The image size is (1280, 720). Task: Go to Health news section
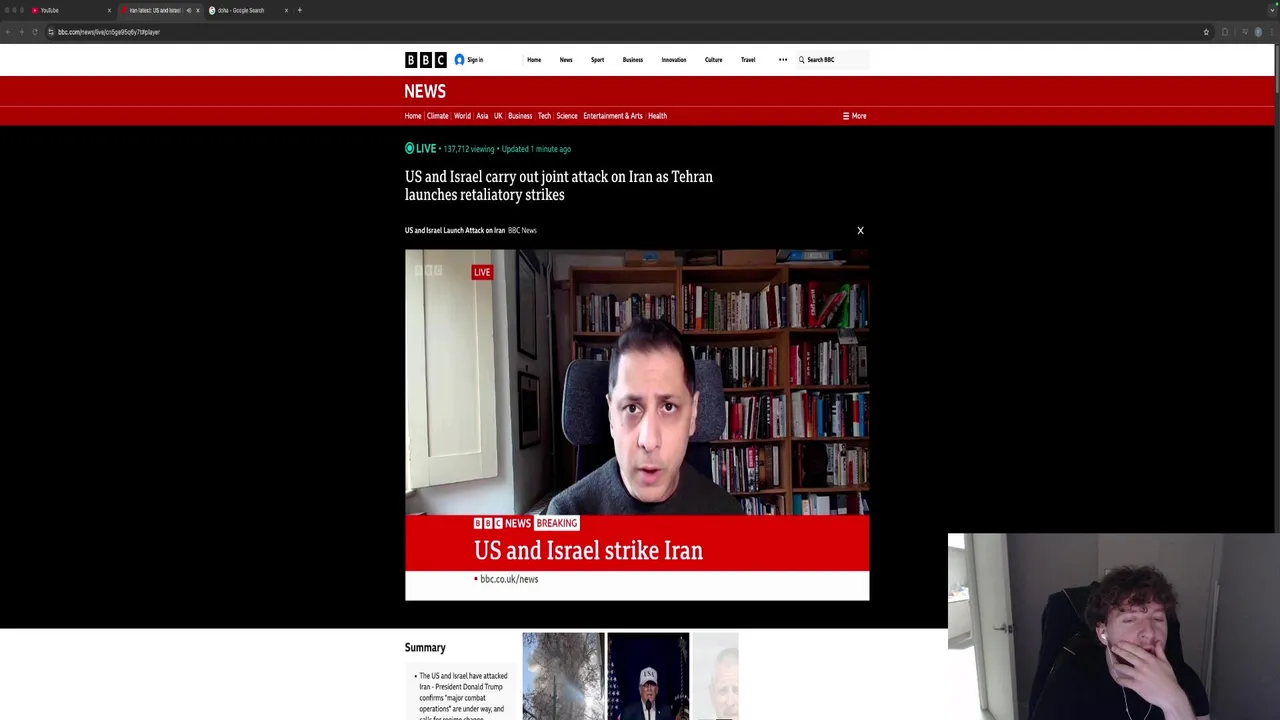click(657, 116)
